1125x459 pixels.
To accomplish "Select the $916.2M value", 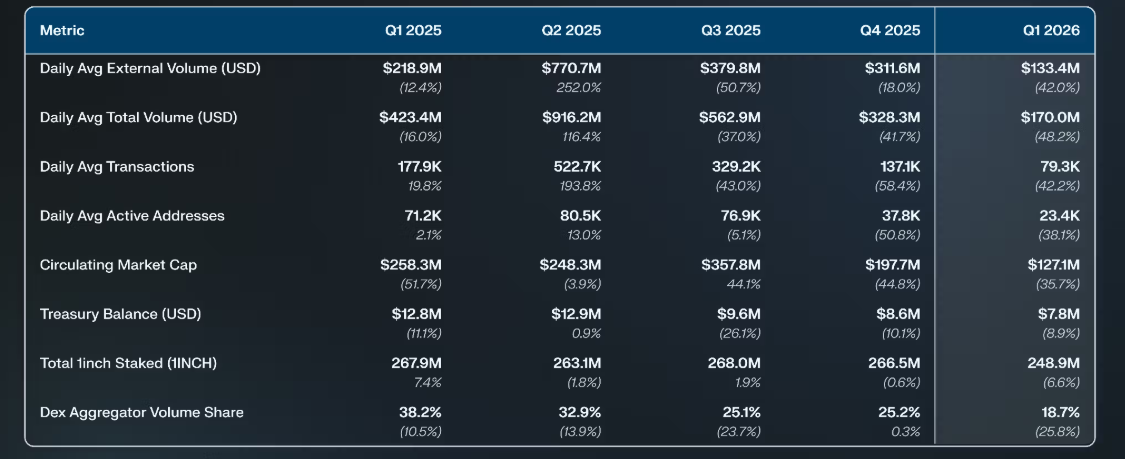I will (571, 118).
